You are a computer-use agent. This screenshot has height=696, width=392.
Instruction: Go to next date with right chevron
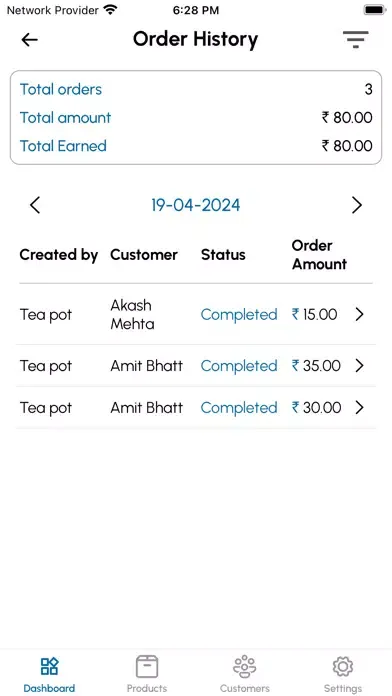tap(357, 205)
